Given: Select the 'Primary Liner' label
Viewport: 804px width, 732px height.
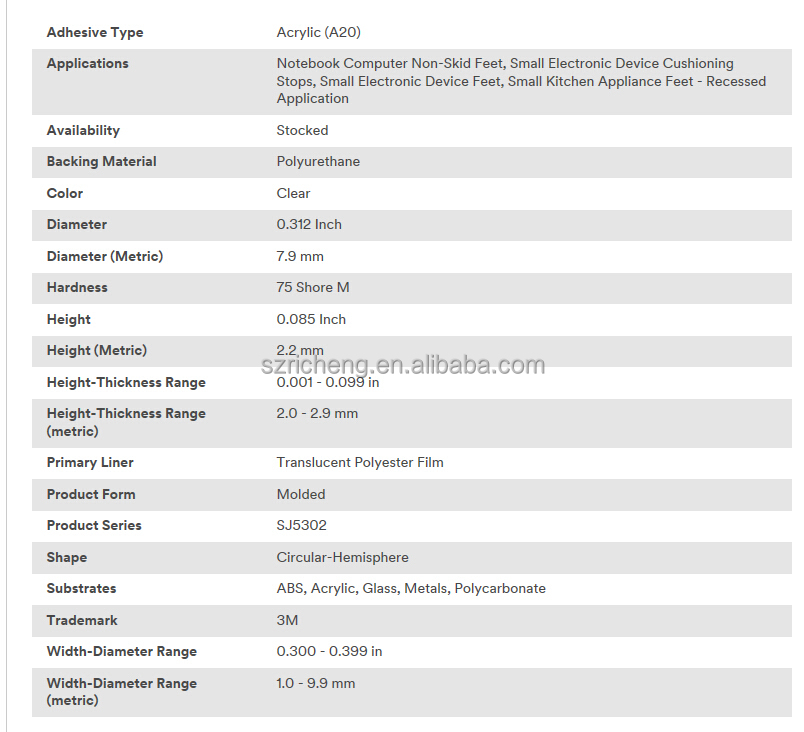Looking at the screenshot, I should pos(90,462).
